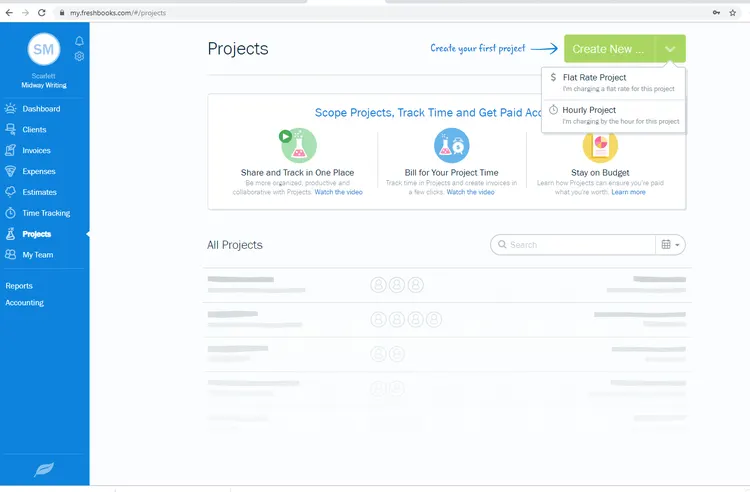Click Bill for Your Project Time icon
This screenshot has height=492, width=750.
pos(452,145)
